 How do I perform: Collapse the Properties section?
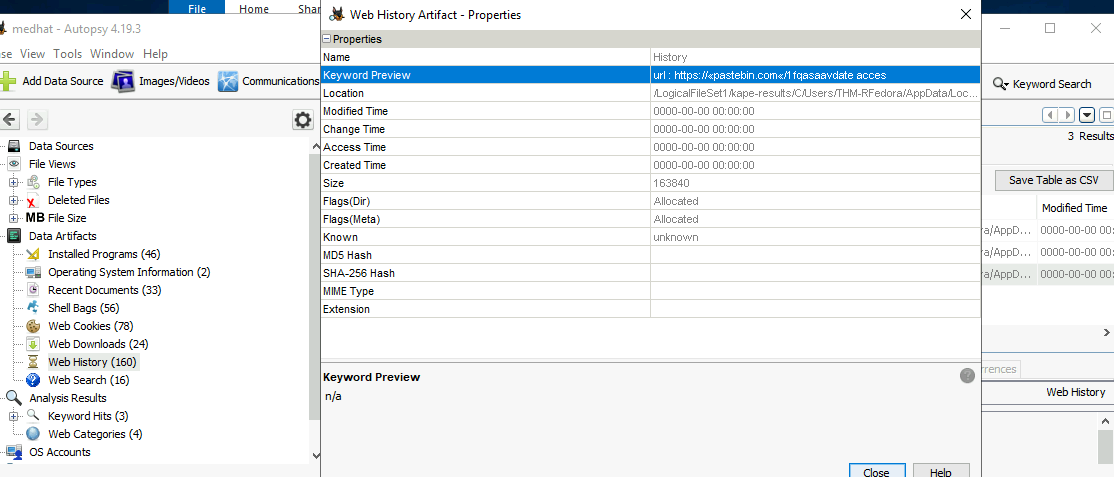click(x=326, y=39)
